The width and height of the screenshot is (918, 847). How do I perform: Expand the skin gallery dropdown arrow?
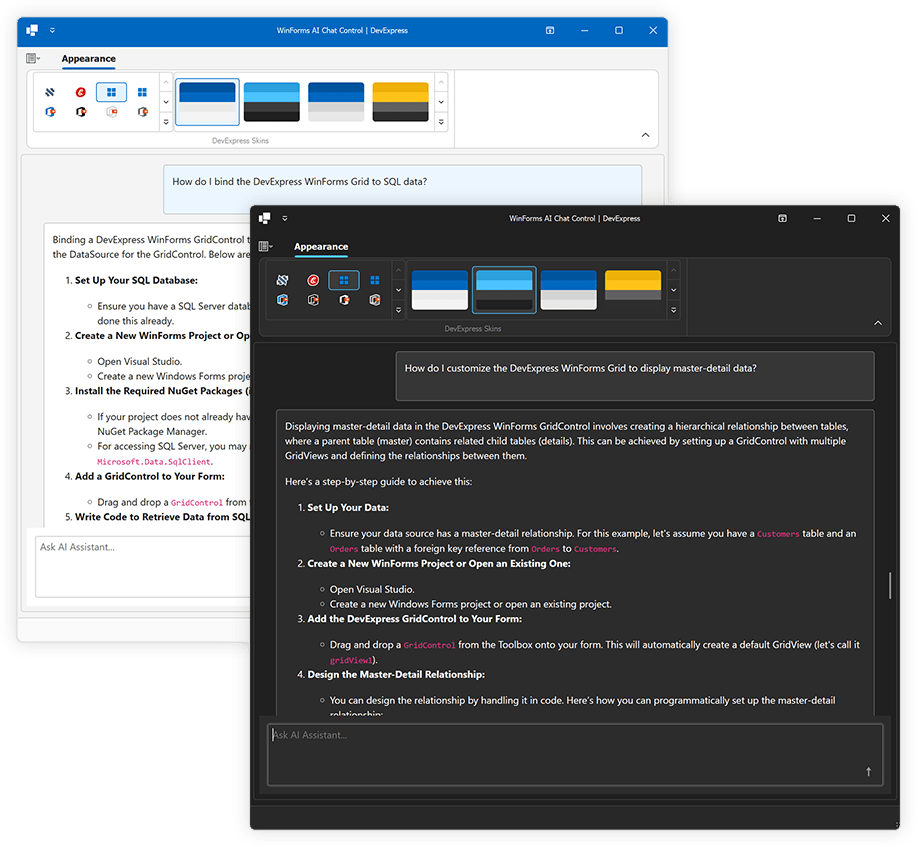coord(672,311)
